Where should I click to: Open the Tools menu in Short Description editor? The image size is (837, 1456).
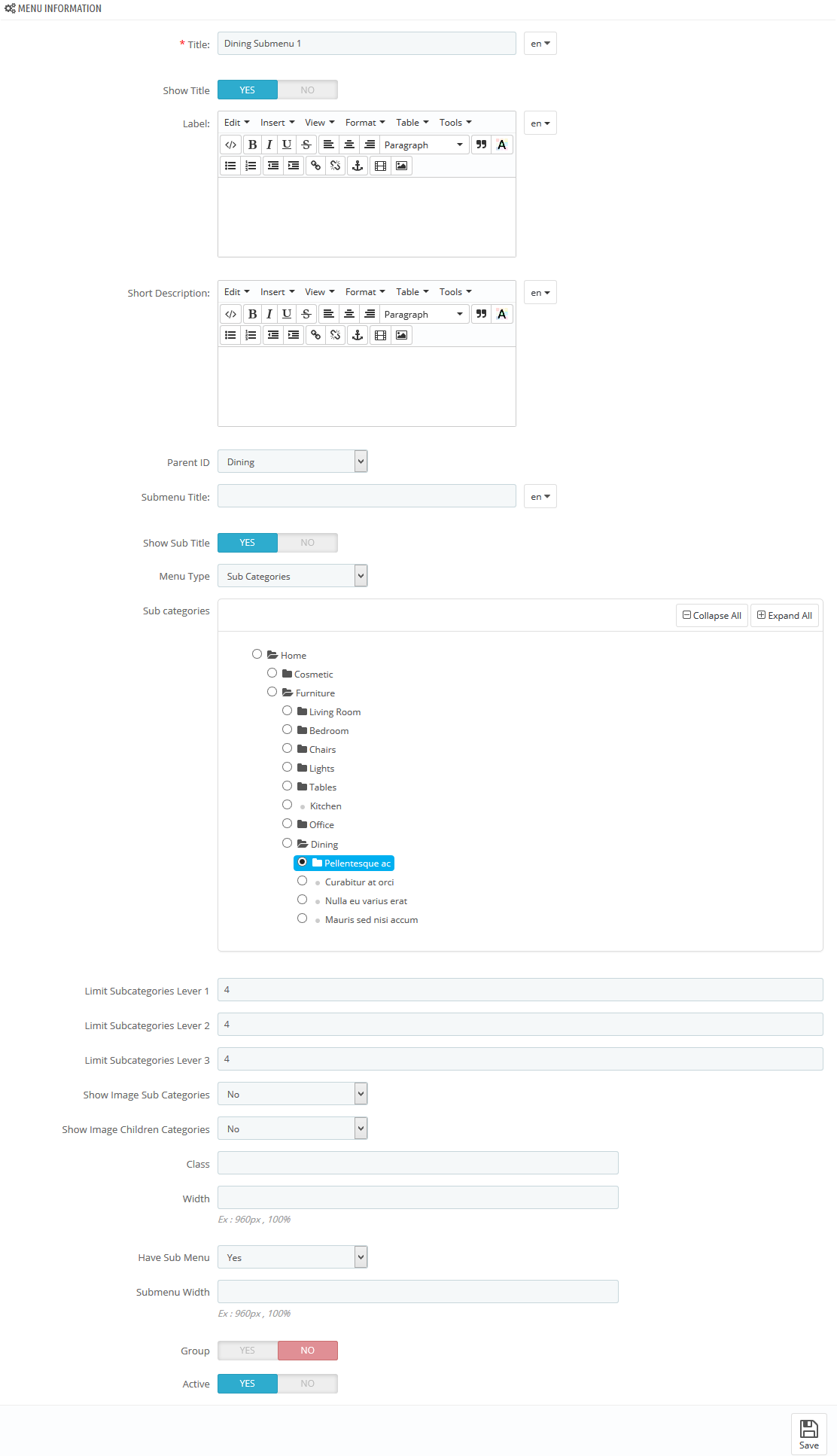455,292
